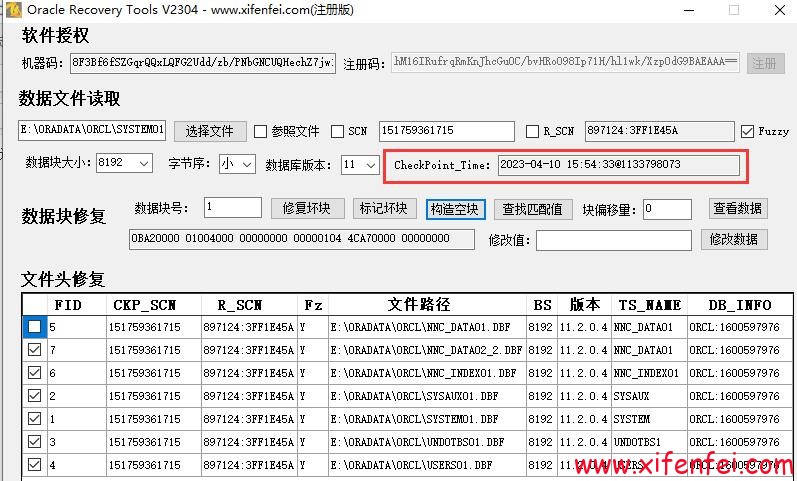
Task: Uncheck the row checkbox for FID 7
Action: [x=35, y=350]
